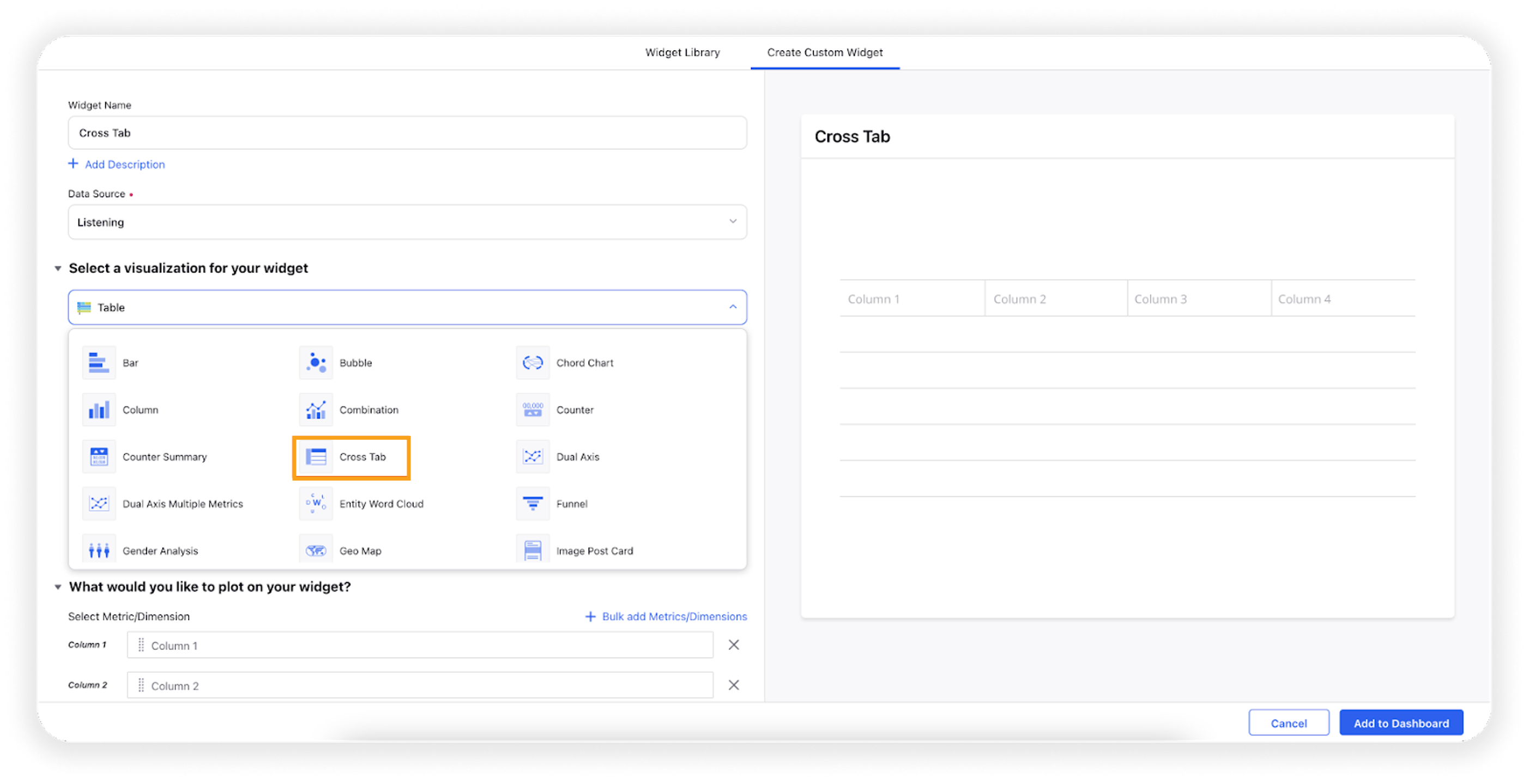Choose the Dual Axis icon
This screenshot has height=784, width=1529.
[x=533, y=457]
